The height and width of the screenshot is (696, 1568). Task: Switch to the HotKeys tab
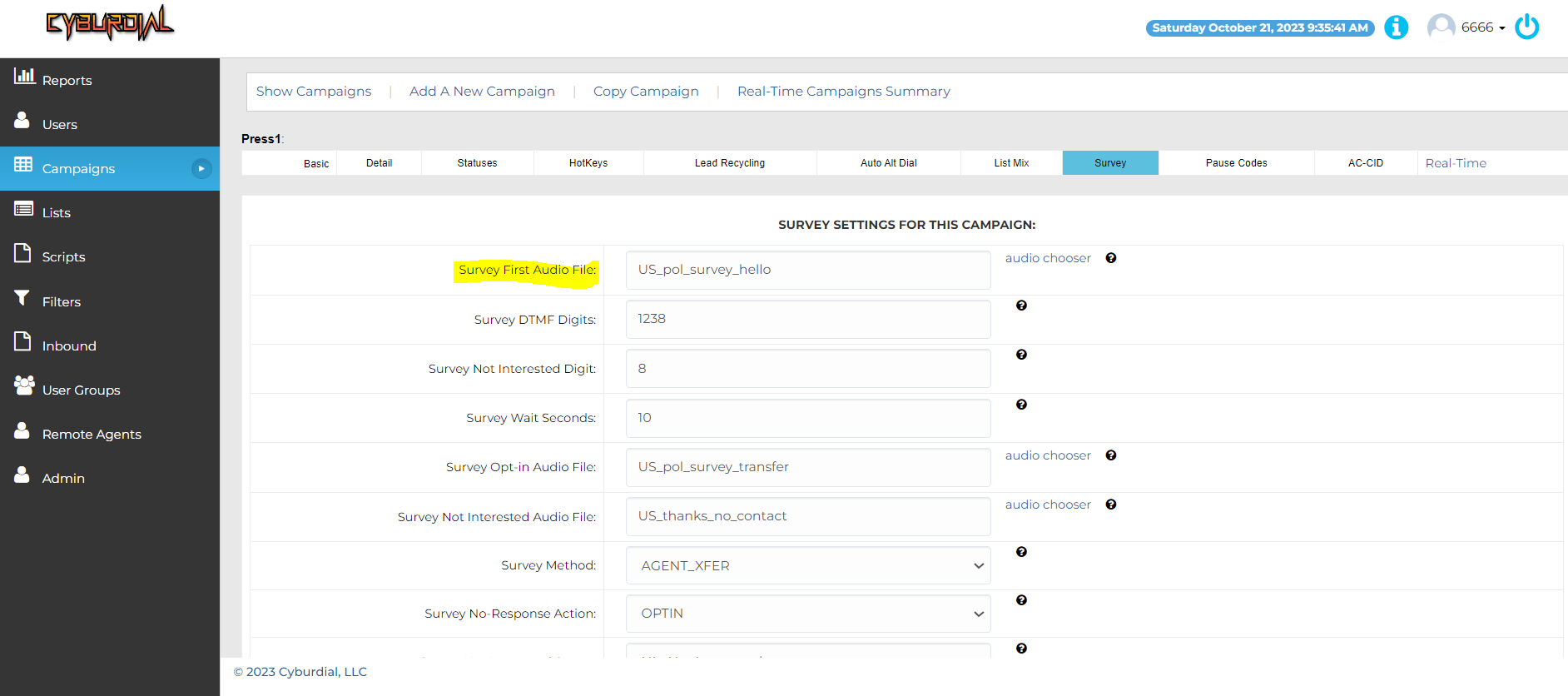pyautogui.click(x=588, y=163)
